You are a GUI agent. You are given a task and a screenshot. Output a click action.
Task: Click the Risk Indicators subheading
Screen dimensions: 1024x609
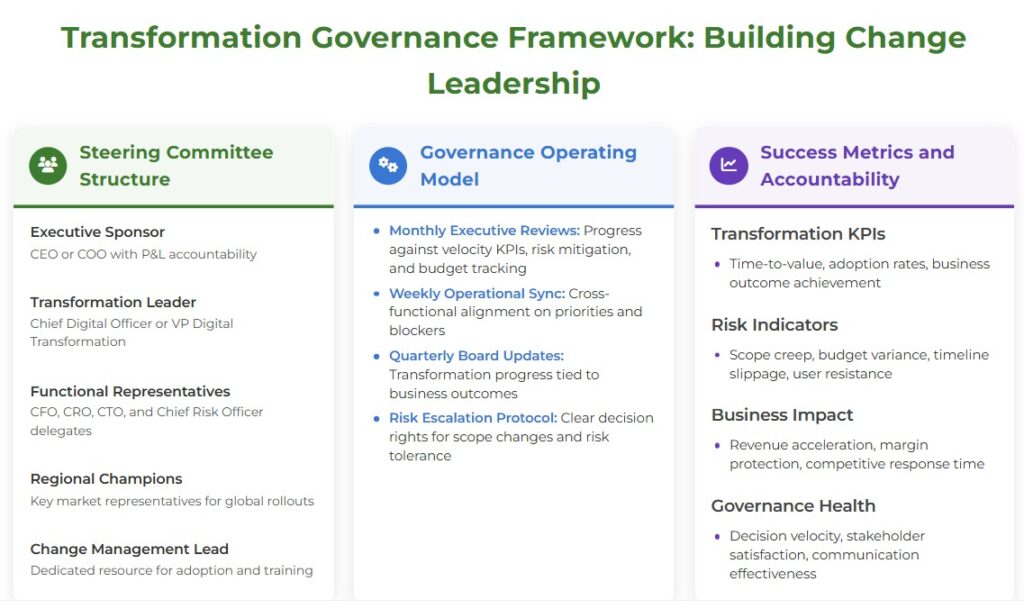point(774,325)
